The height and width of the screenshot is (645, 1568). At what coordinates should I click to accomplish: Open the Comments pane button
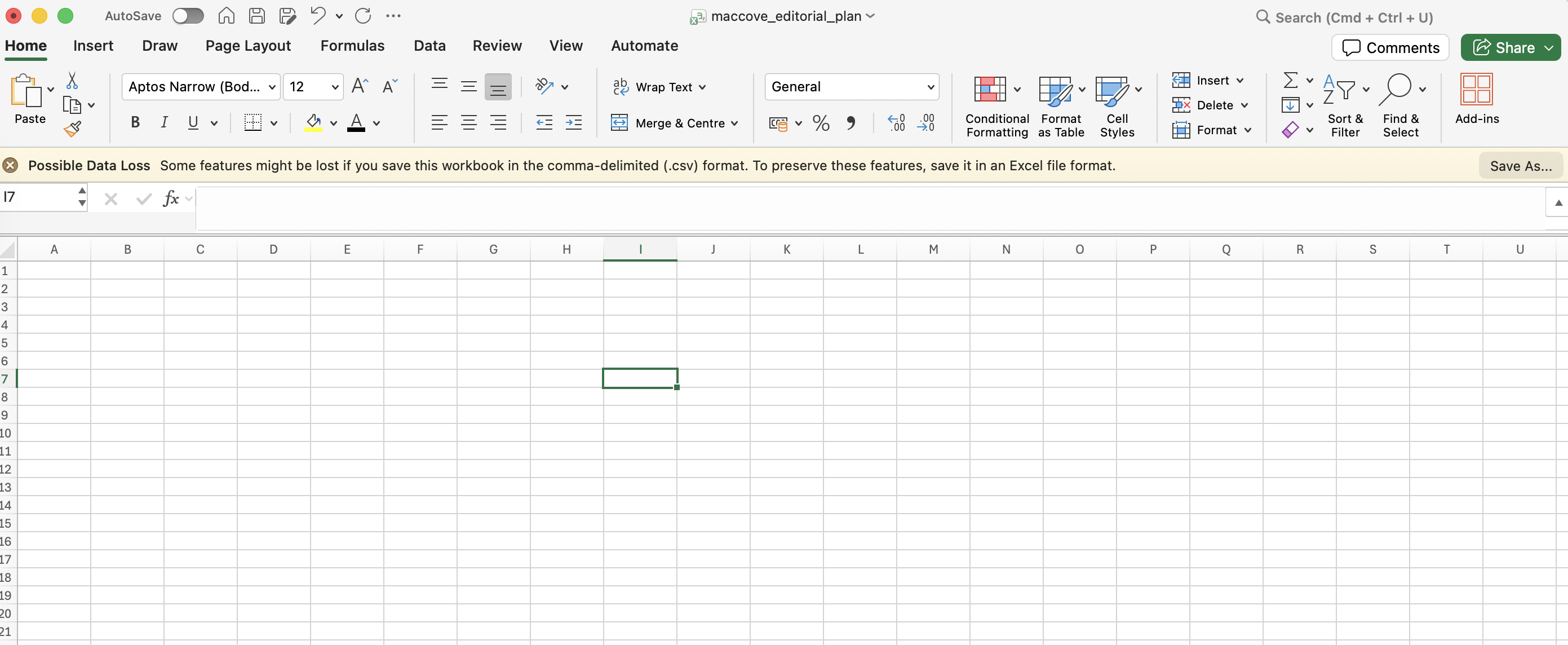coord(1390,47)
